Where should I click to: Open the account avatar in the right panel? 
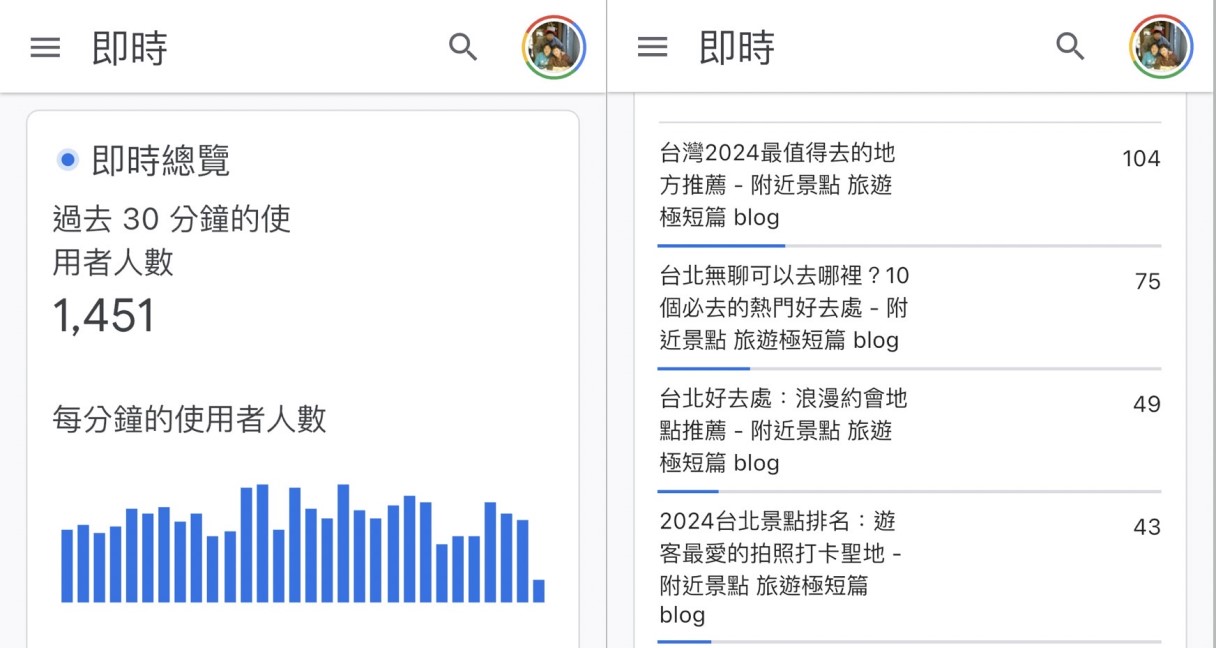(1161, 47)
